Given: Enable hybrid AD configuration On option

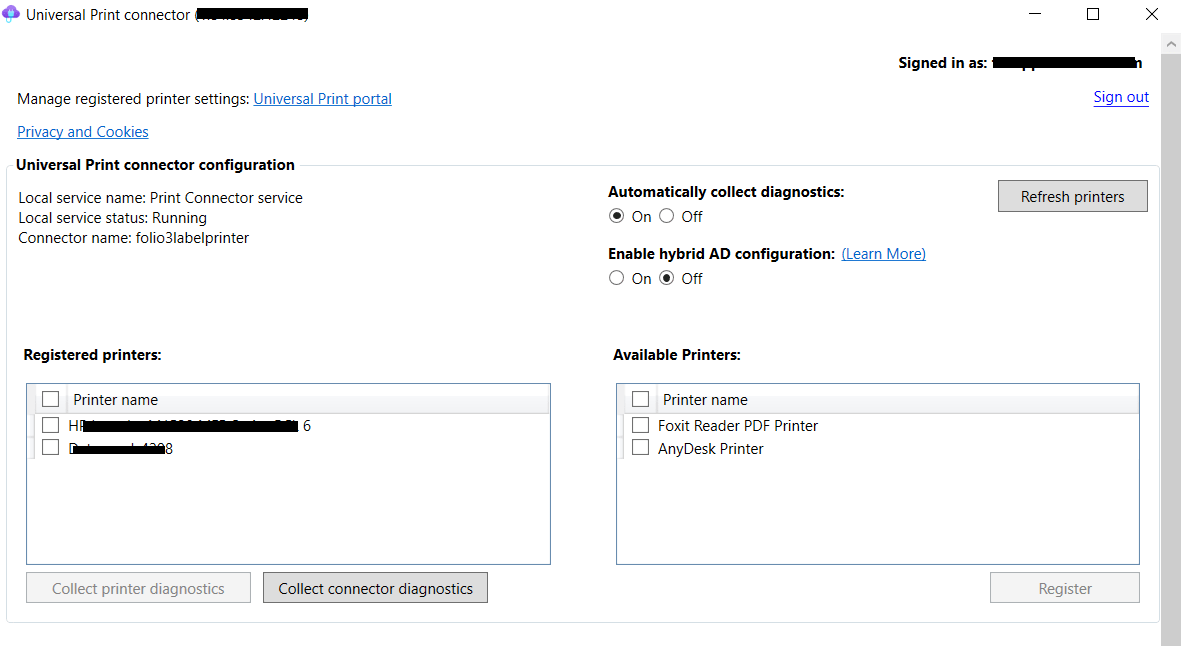Looking at the screenshot, I should [617, 279].
